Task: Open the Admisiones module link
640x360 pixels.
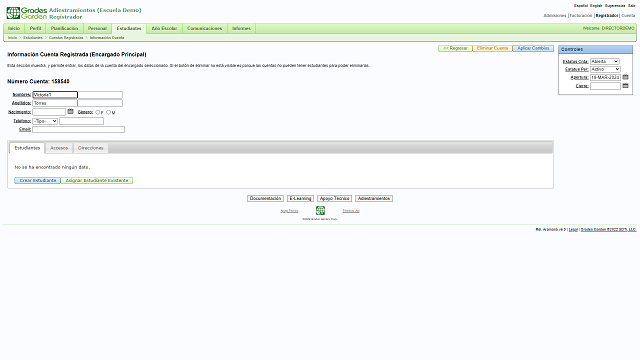Action: click(555, 16)
